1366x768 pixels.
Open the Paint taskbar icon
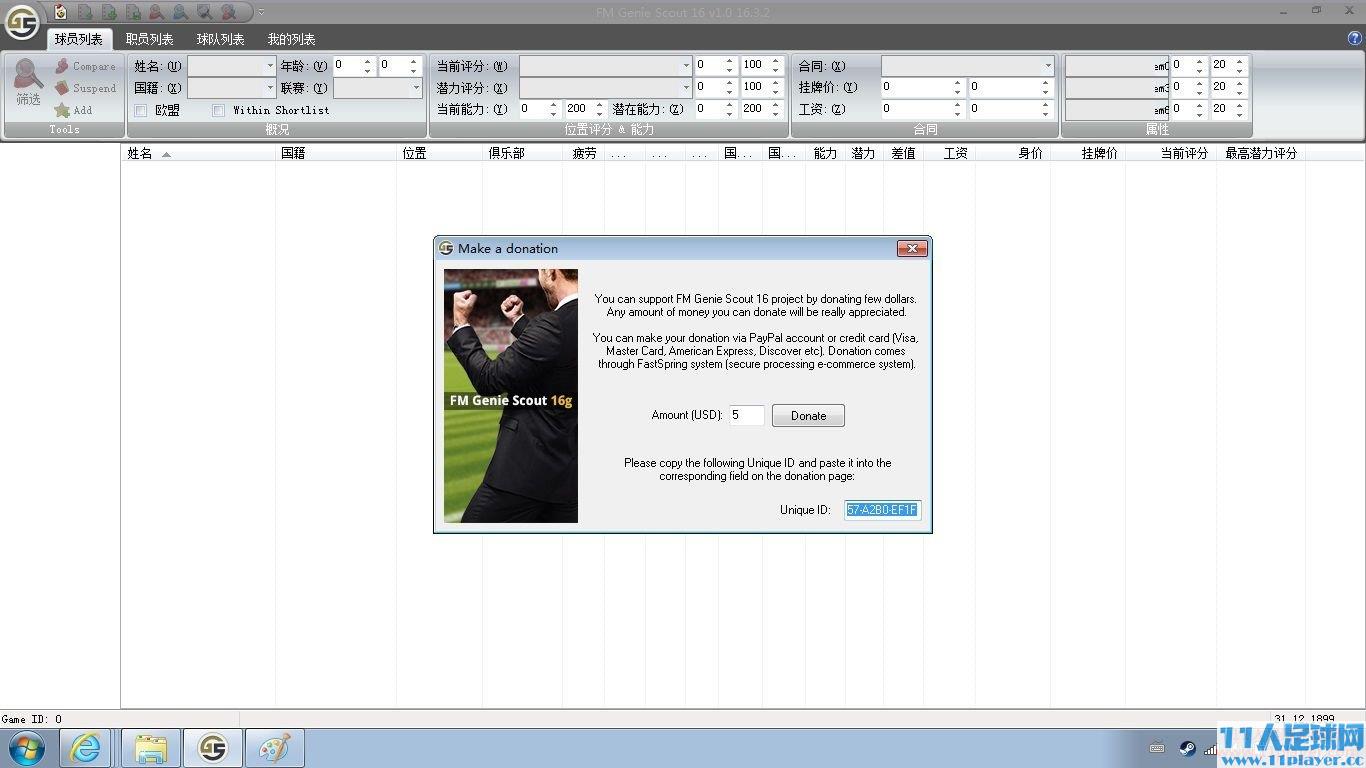(274, 748)
